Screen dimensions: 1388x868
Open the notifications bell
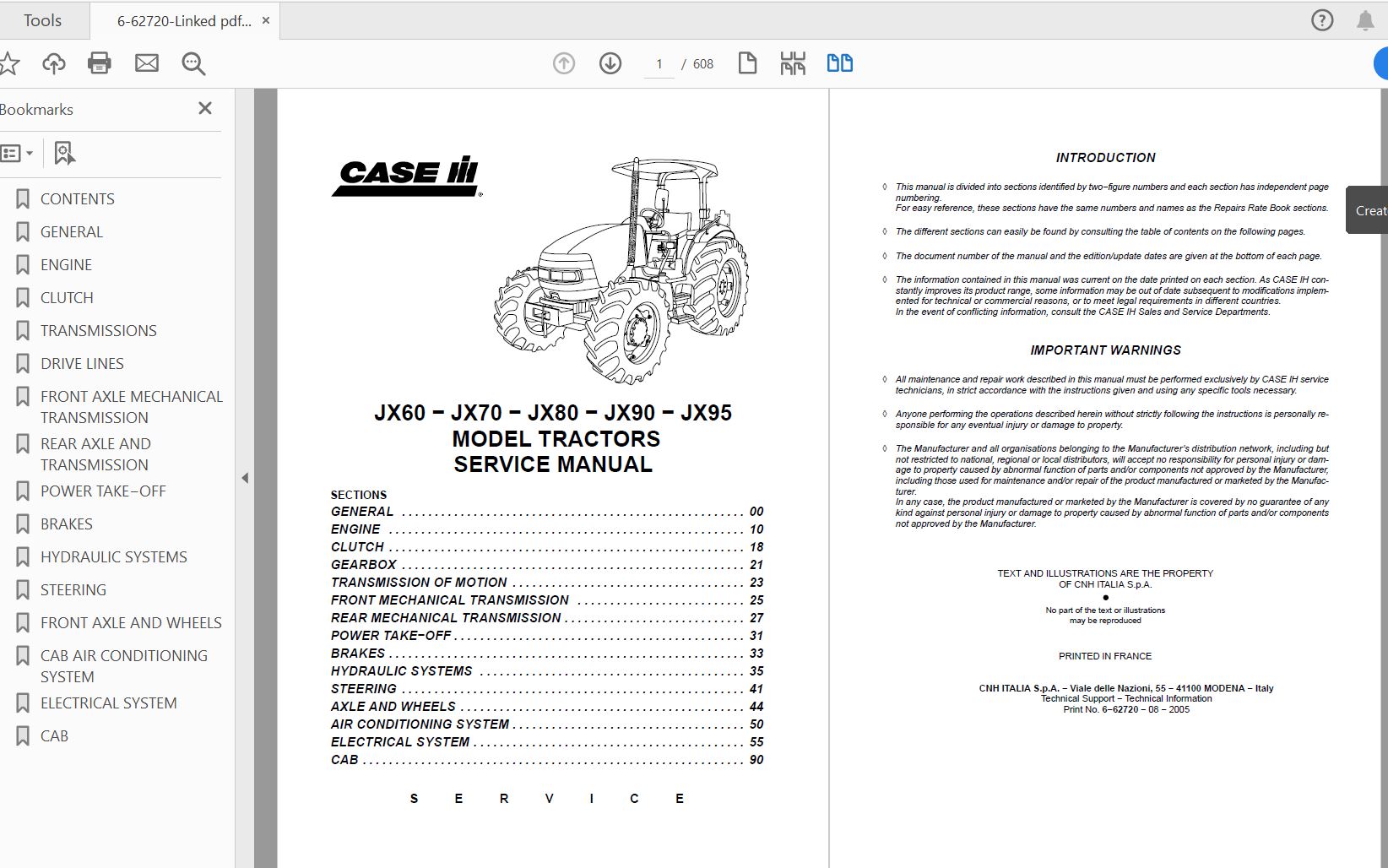click(x=1365, y=20)
